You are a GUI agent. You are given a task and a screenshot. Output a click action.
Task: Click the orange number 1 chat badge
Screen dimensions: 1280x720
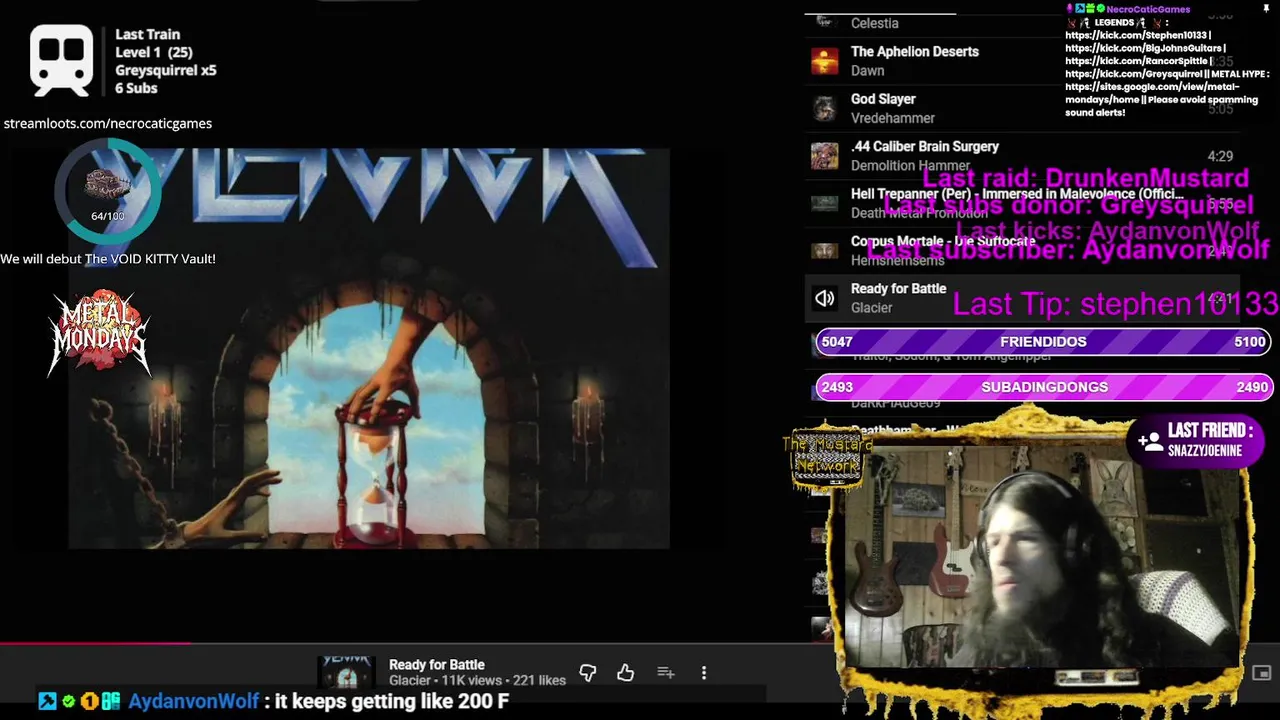[x=89, y=701]
